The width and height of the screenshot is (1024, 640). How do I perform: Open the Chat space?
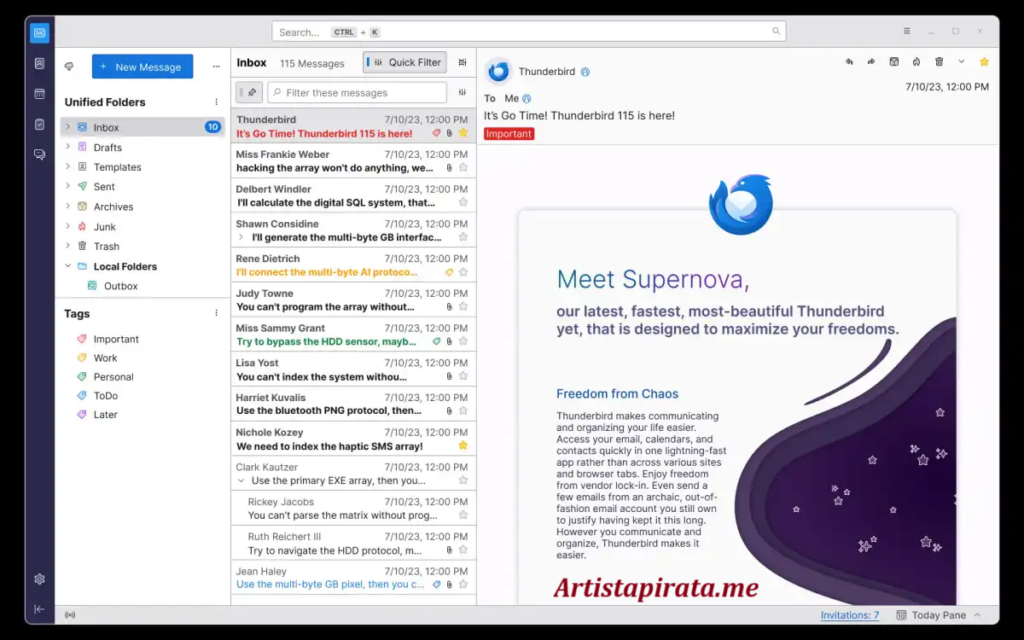[x=40, y=154]
